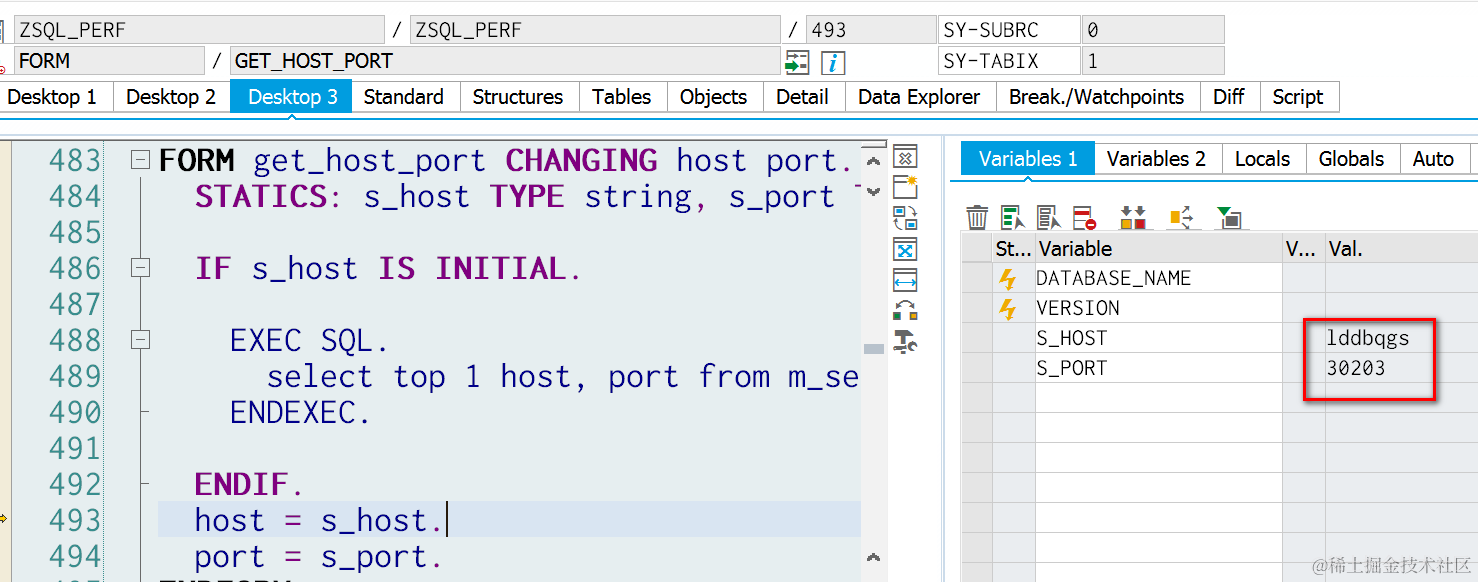1478x582 pixels.
Task: Open the Standard tab
Action: tap(404, 97)
